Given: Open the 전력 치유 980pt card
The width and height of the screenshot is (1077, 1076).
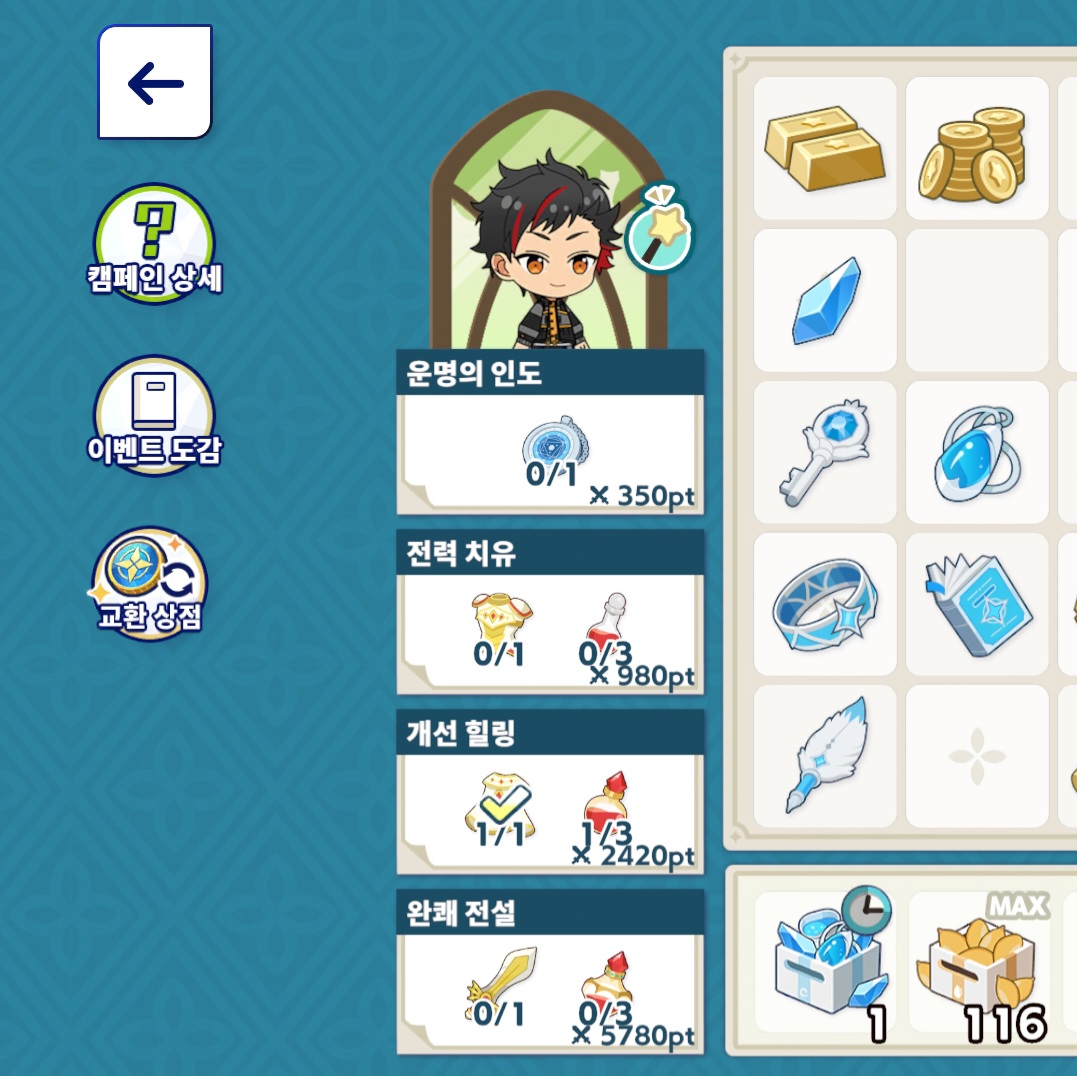Looking at the screenshot, I should (550, 612).
